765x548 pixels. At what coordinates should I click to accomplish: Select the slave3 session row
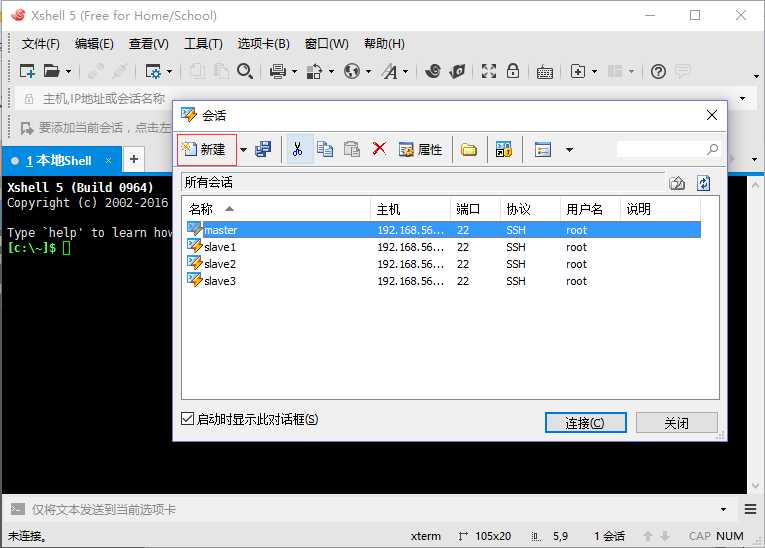[443, 281]
